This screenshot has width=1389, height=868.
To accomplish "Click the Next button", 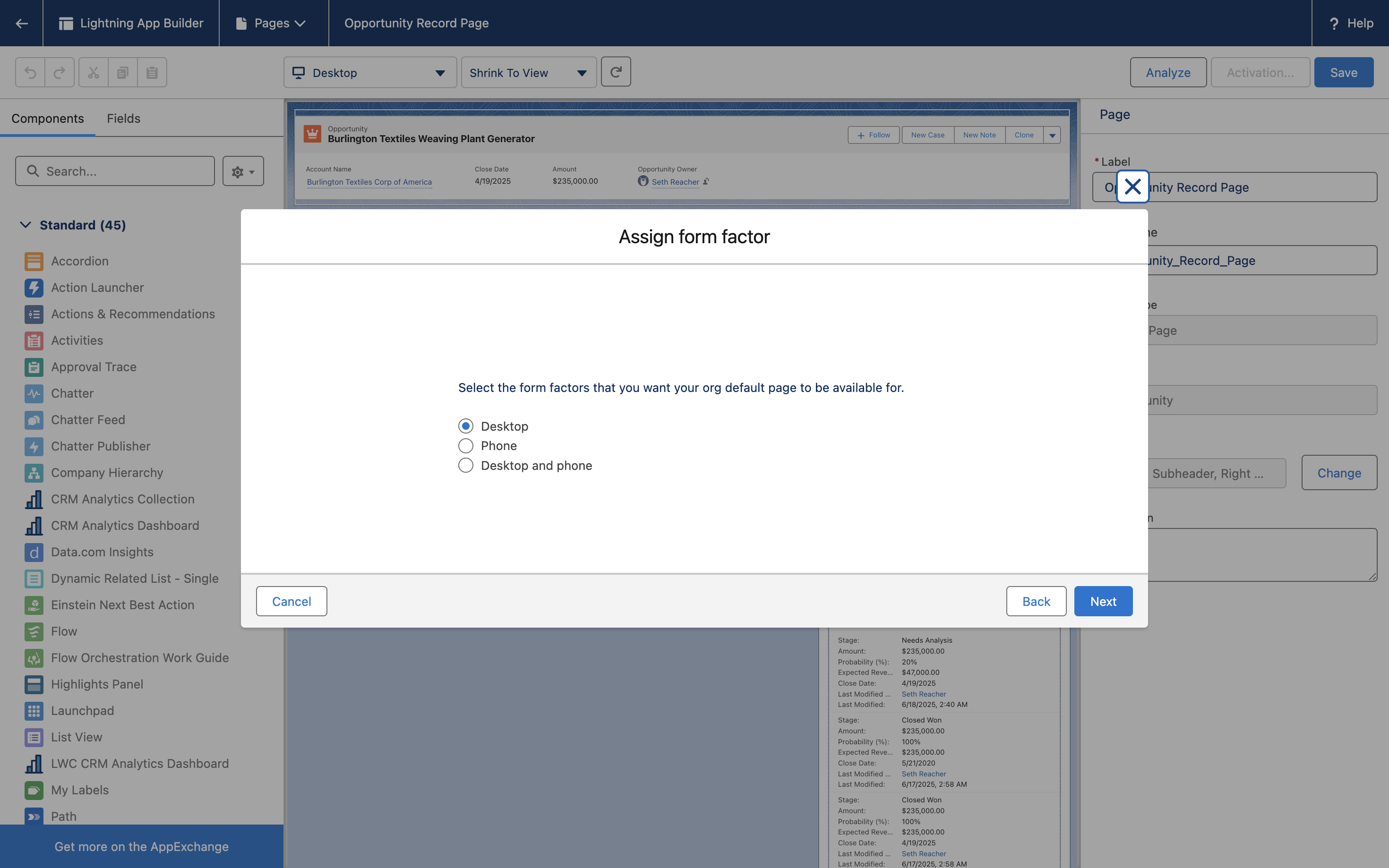I will (x=1103, y=601).
